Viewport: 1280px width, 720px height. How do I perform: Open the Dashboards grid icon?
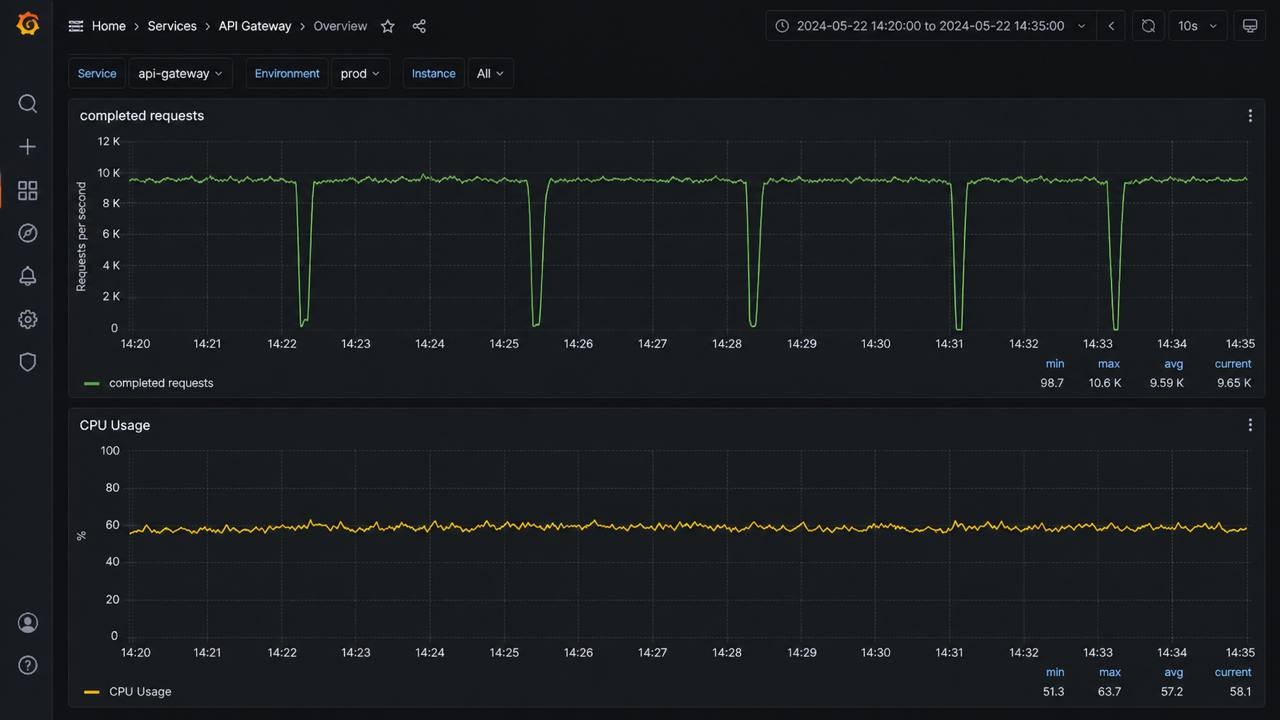coord(28,190)
